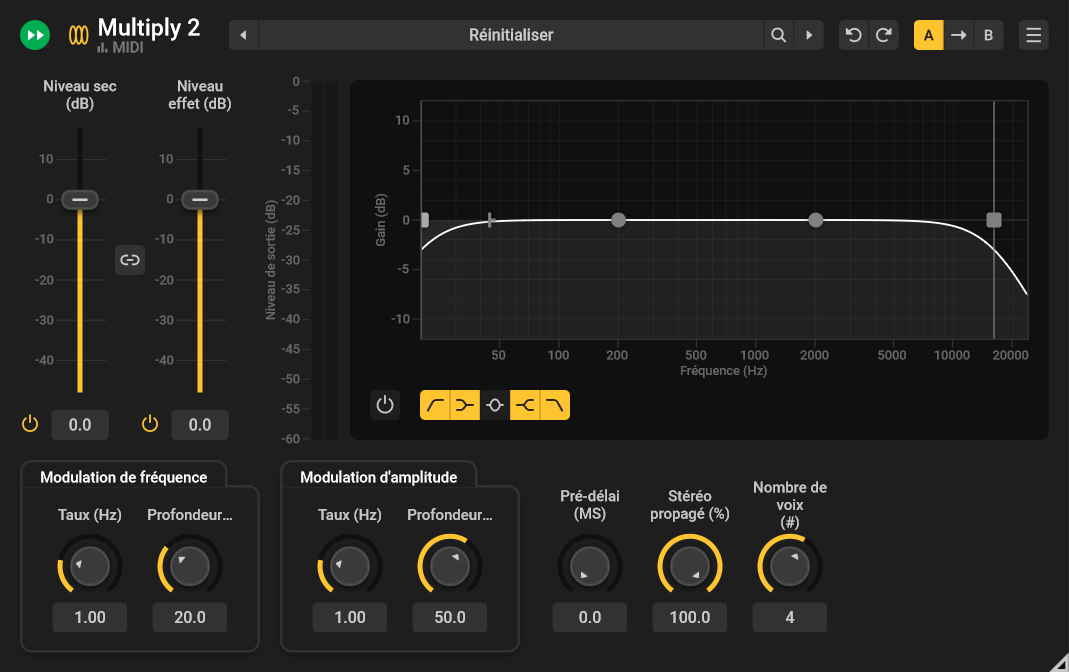1069x672 pixels.
Task: Switch to the B state
Action: (989, 35)
